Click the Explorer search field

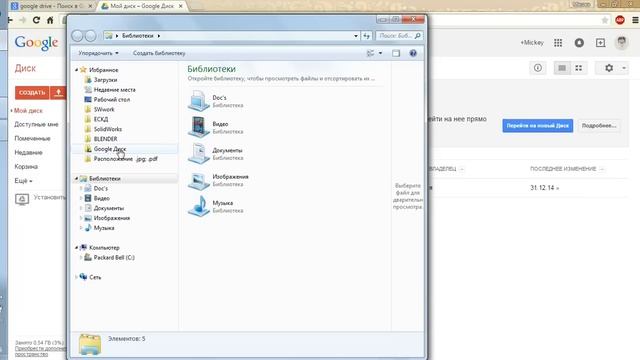point(399,36)
